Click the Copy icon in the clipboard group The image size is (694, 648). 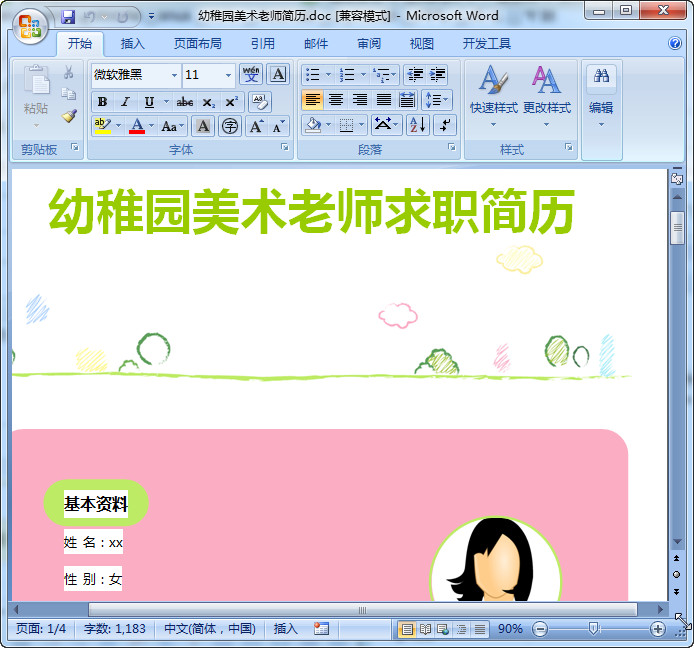69,93
